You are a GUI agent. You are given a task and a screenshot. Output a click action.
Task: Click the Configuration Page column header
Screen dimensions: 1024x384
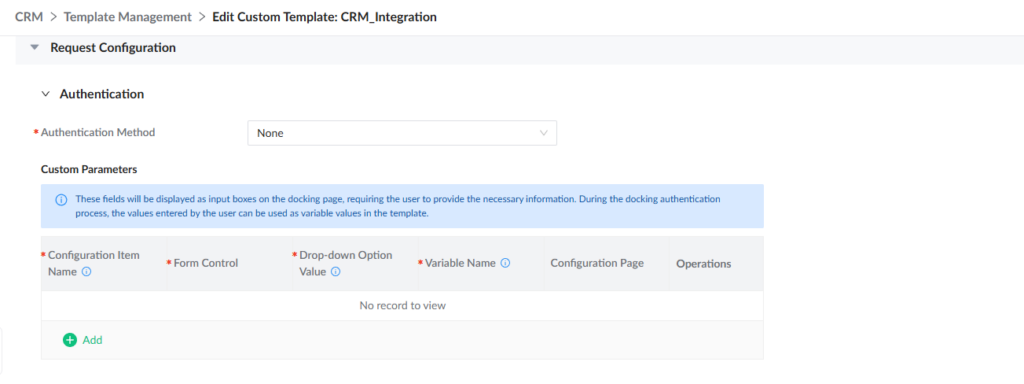pos(597,263)
